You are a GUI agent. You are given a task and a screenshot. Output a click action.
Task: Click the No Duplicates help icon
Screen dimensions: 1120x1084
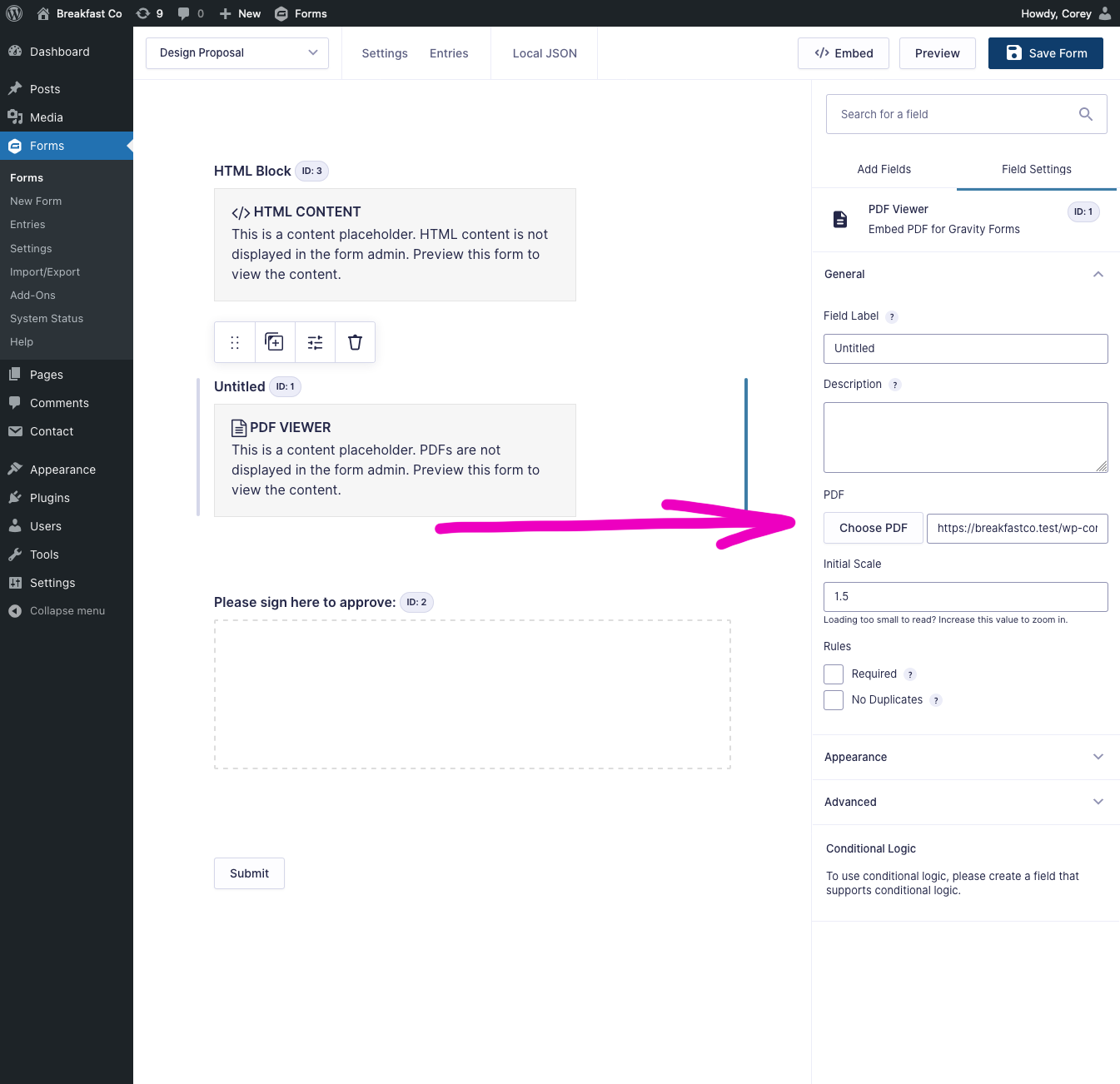coord(936,700)
